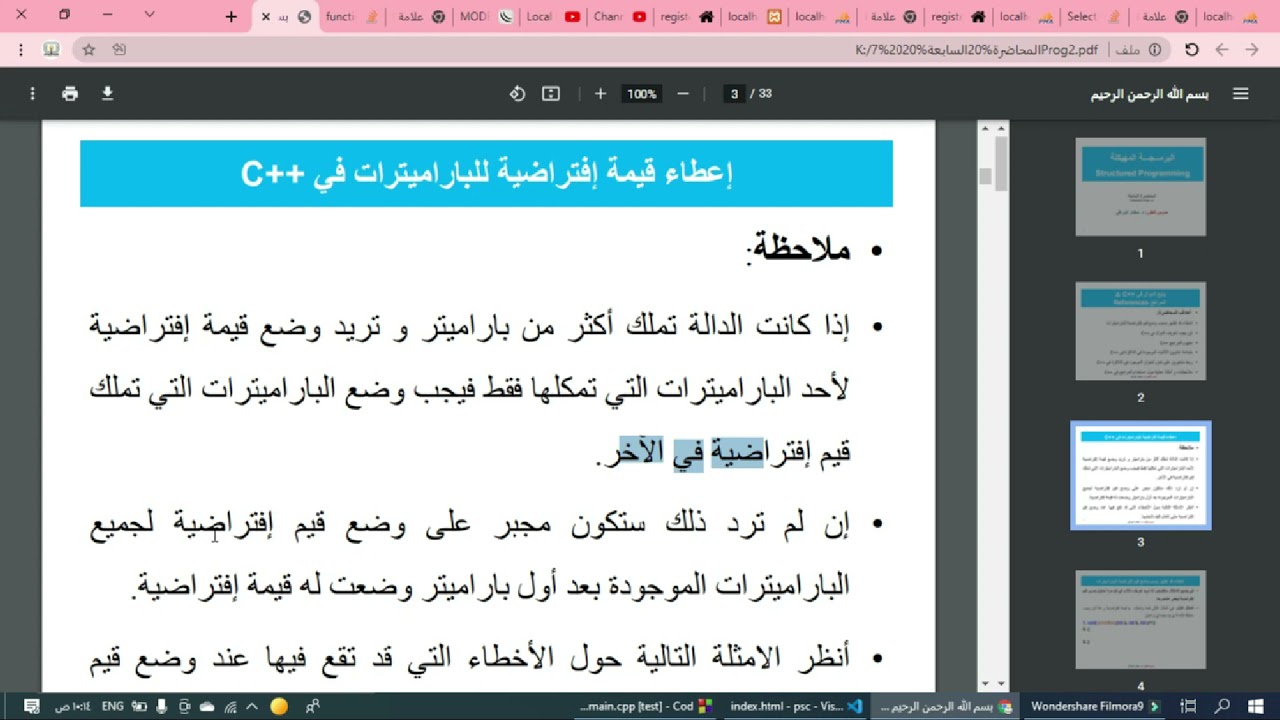Click the page number field showing 3
The width and height of the screenshot is (1280, 720).
tap(735, 94)
